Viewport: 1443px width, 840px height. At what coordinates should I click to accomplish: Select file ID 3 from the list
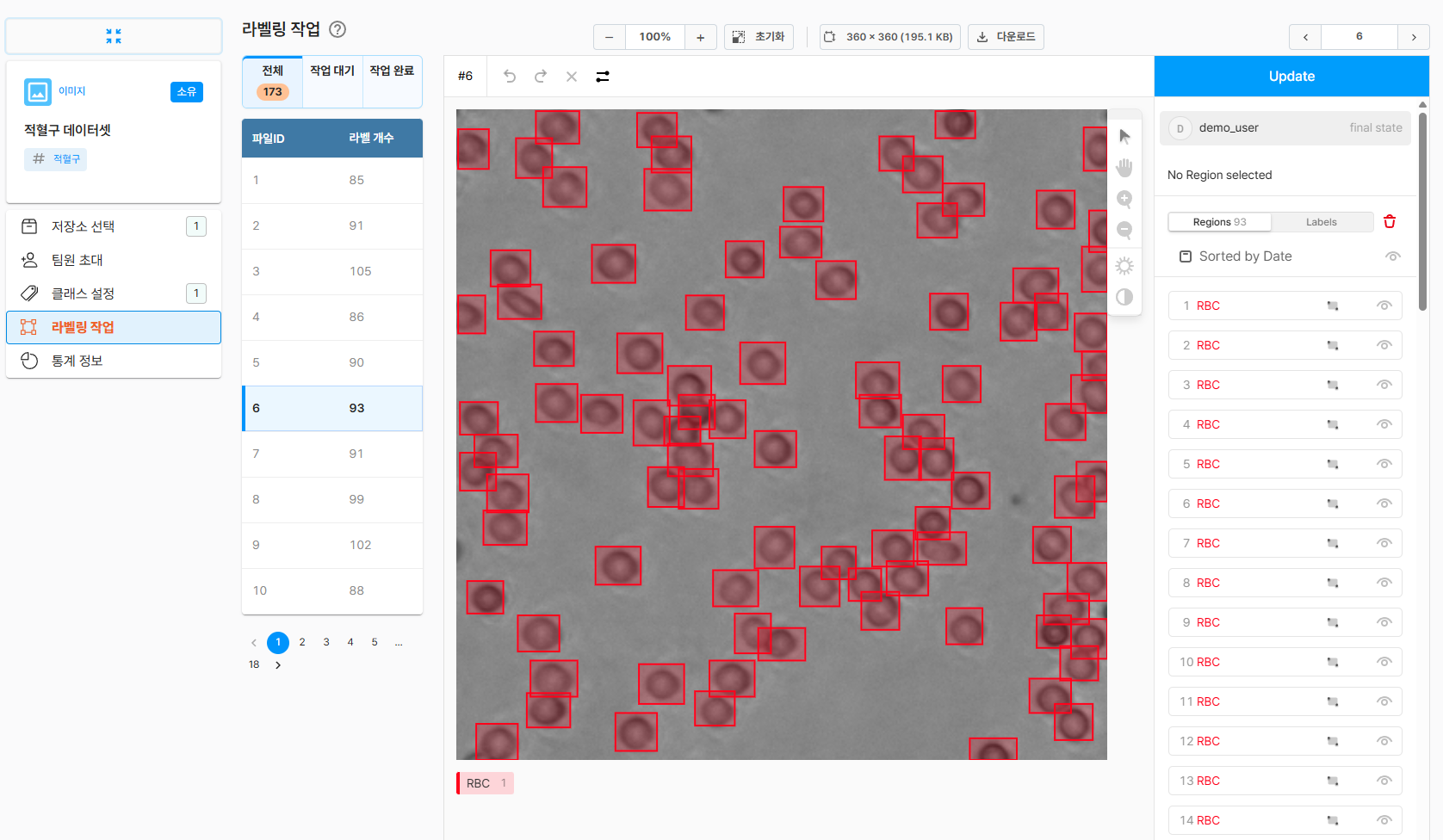click(x=331, y=271)
